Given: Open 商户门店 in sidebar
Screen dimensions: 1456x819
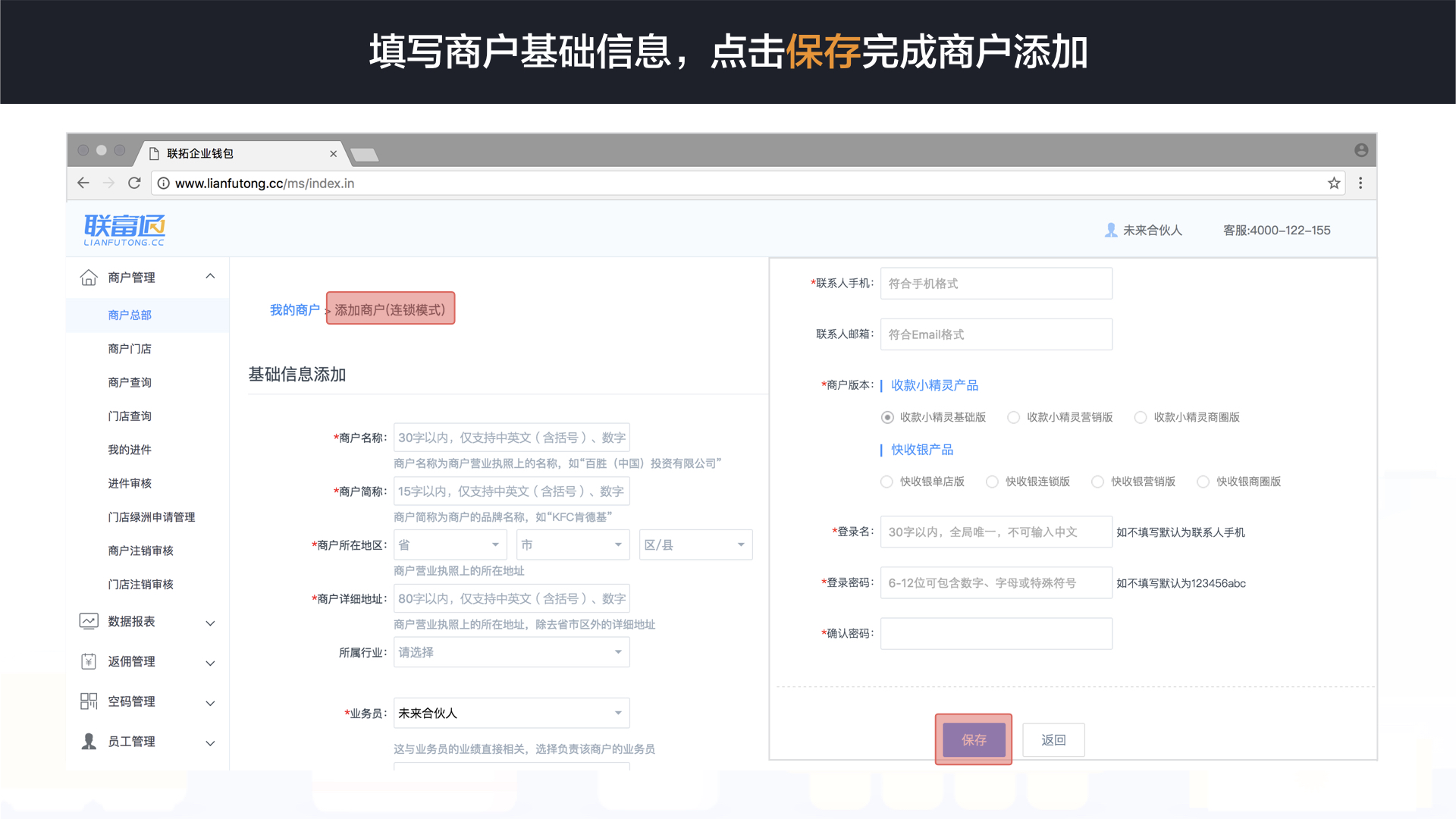Looking at the screenshot, I should [130, 349].
